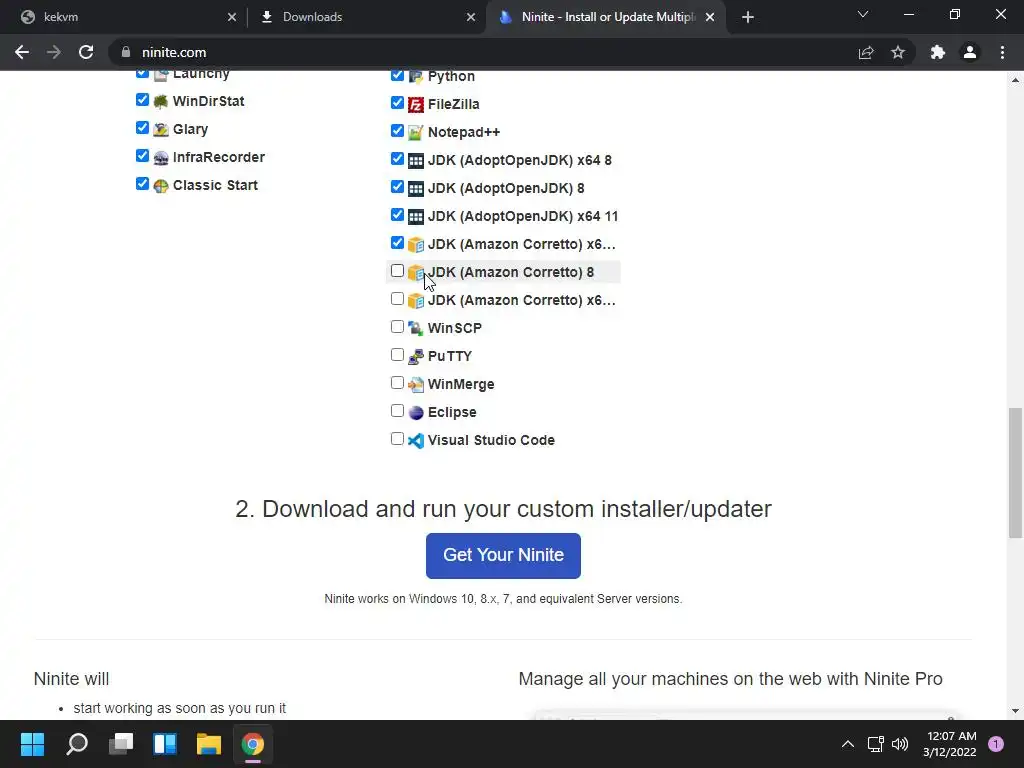
Task: Open notification center badge
Action: pyautogui.click(x=996, y=744)
